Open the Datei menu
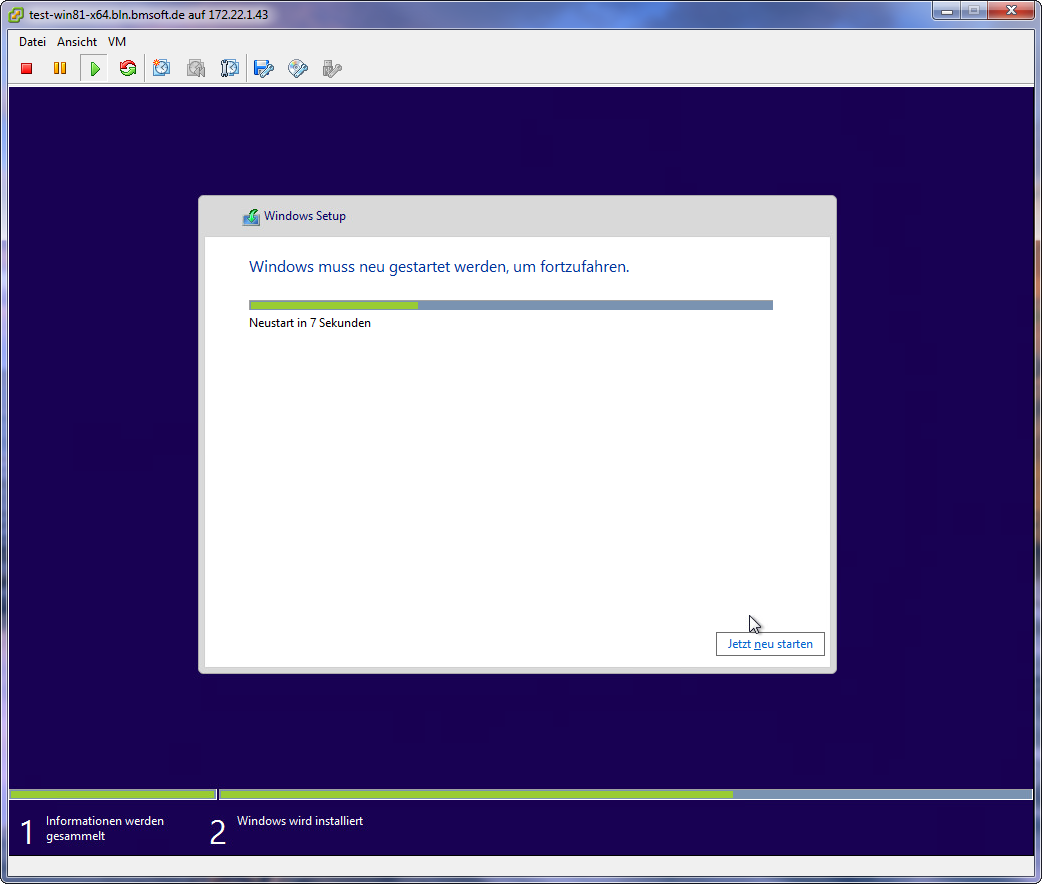Image resolution: width=1042 pixels, height=884 pixels. 33,42
